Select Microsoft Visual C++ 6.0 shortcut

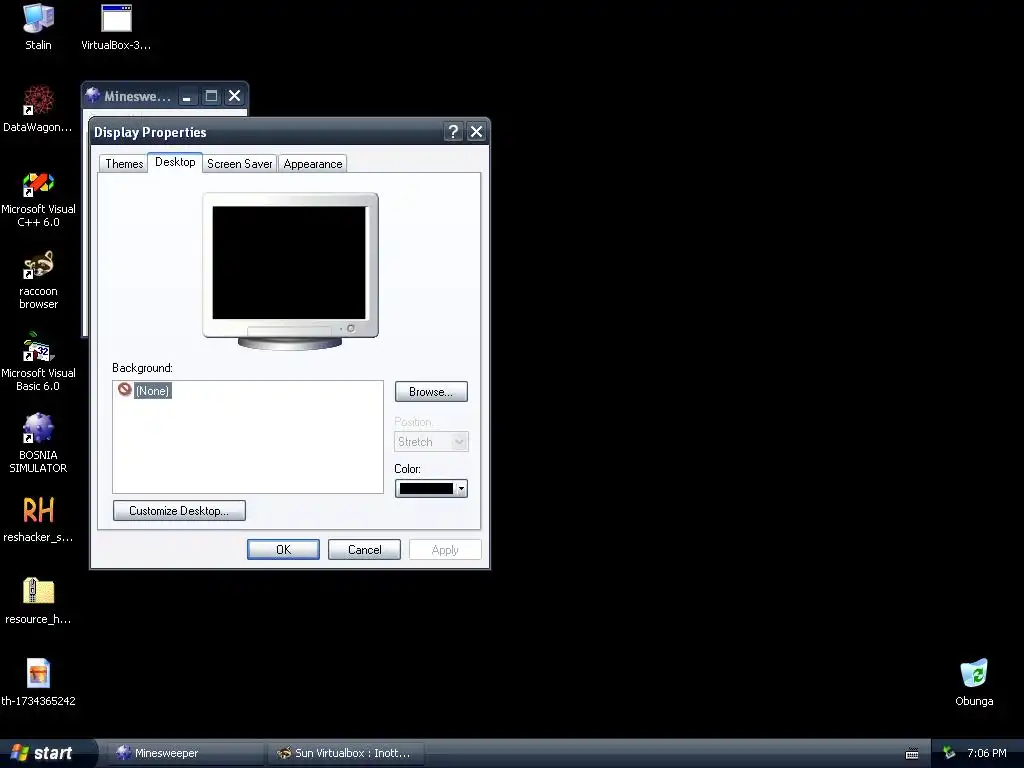(38, 184)
